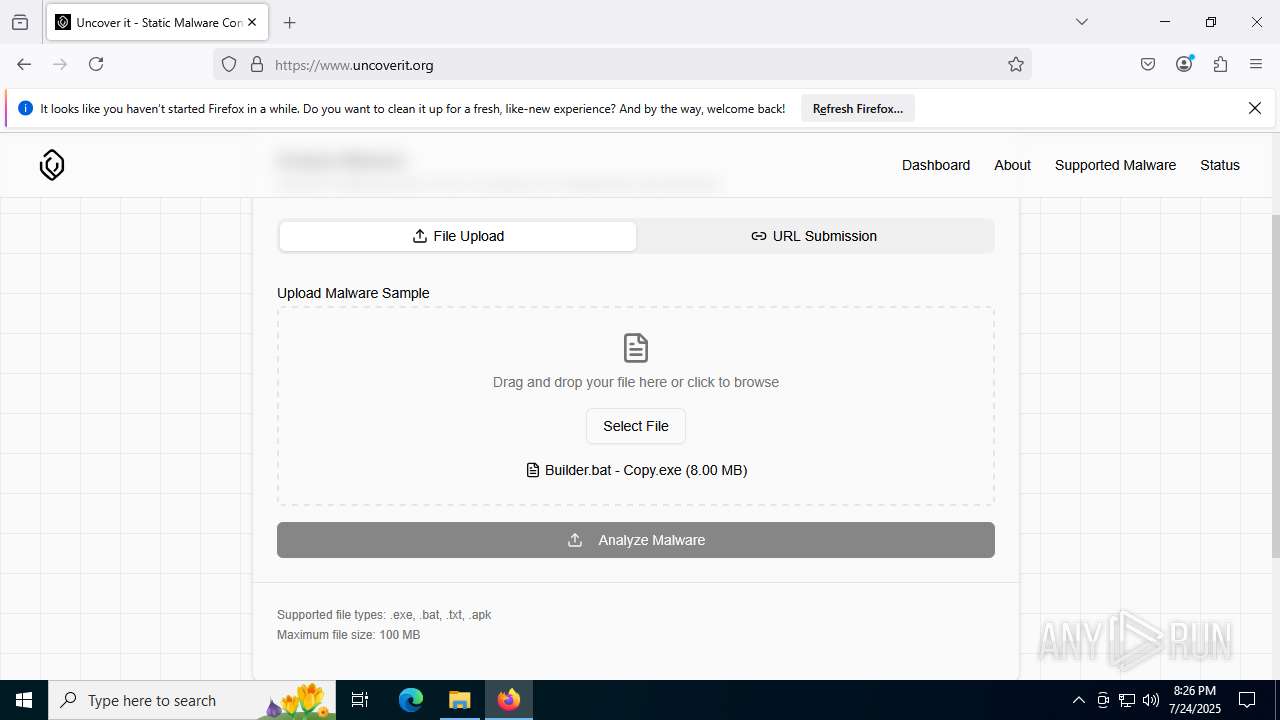Open Firefox account menu
Screen dimensions: 1280x720
pyautogui.click(x=1184, y=64)
